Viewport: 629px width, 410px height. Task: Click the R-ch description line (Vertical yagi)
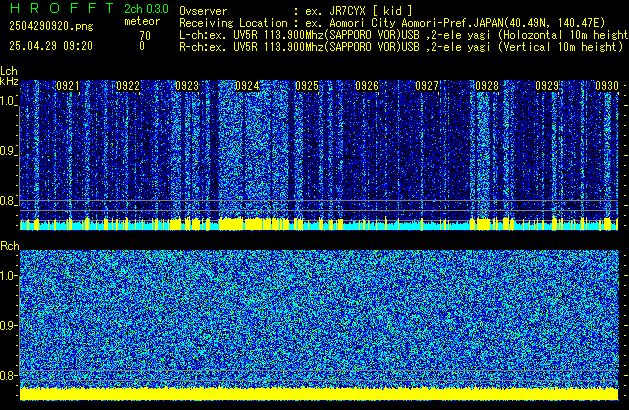click(x=401, y=47)
